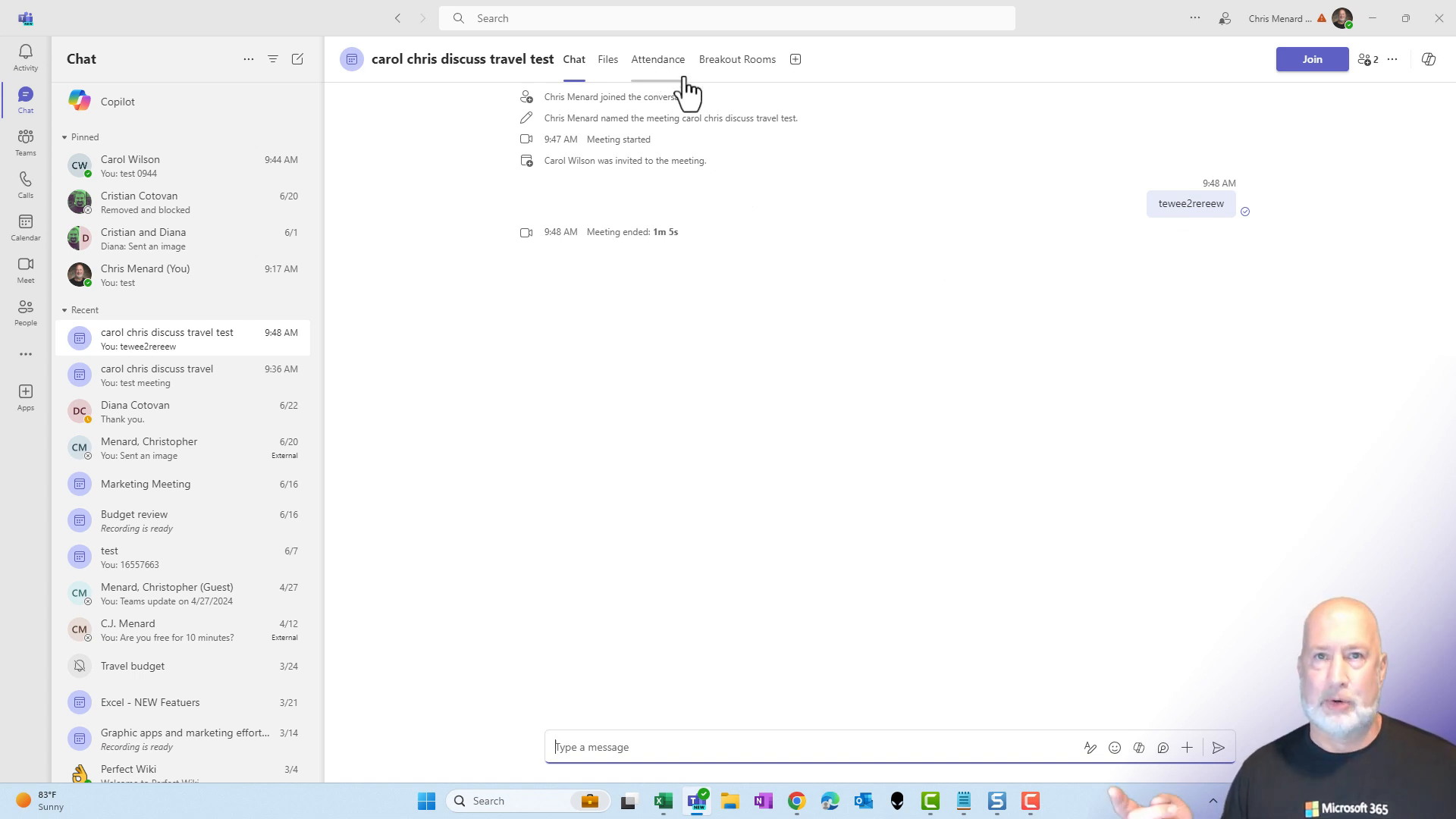Switch to the Breakout Rooms tab

(x=736, y=59)
